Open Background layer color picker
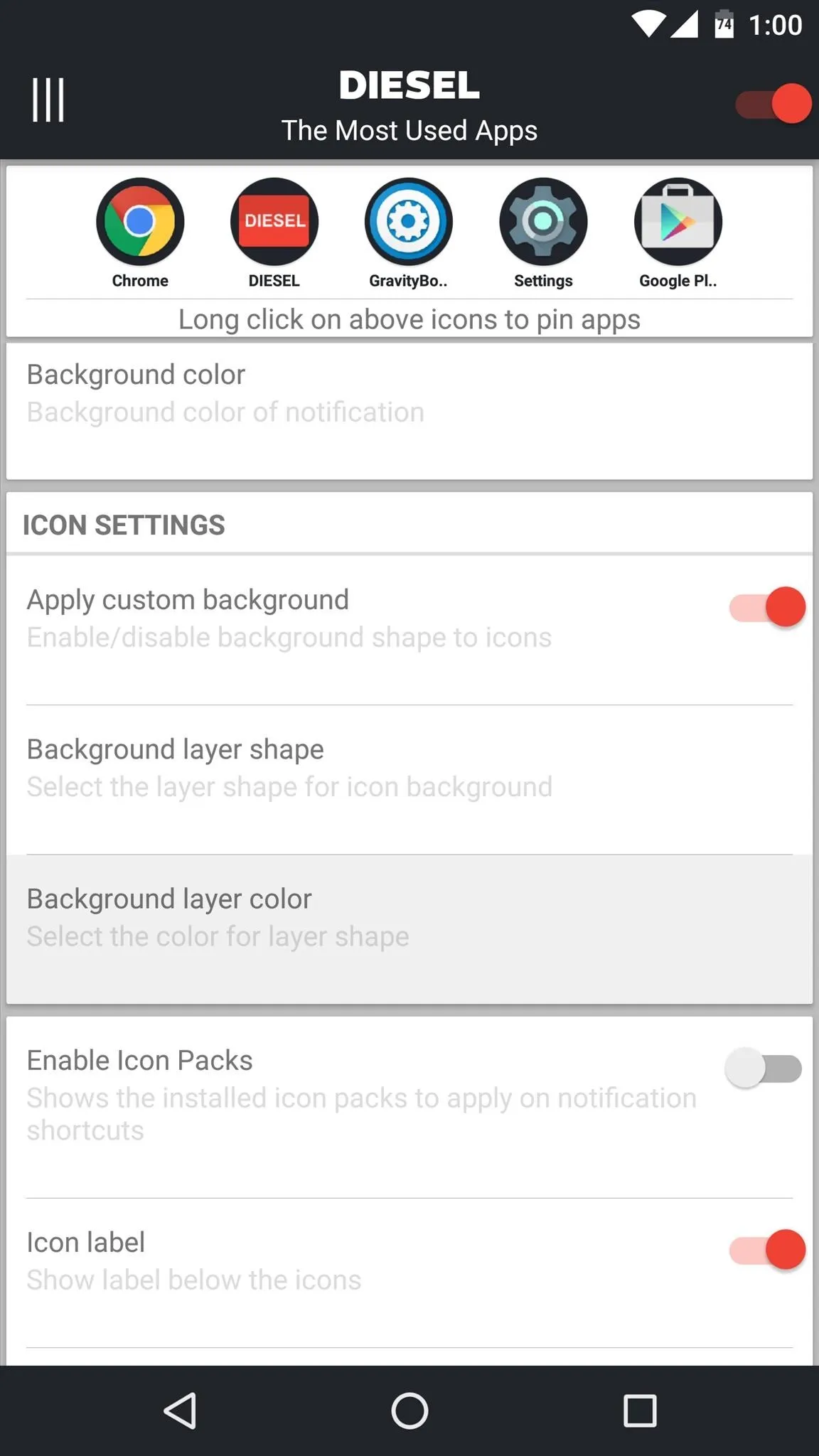Screen dimensions: 819x1456 409,929
